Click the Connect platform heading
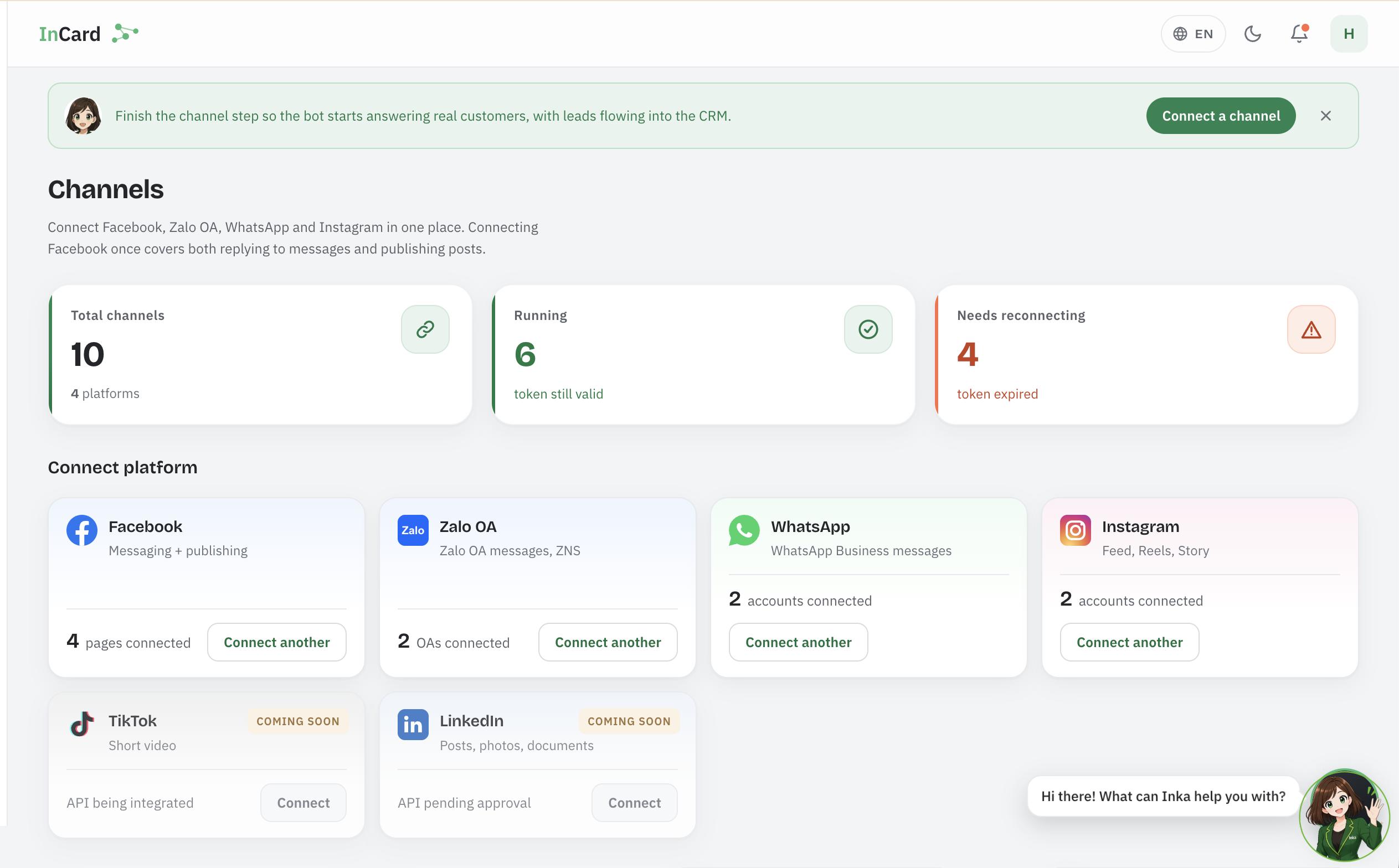 click(122, 467)
